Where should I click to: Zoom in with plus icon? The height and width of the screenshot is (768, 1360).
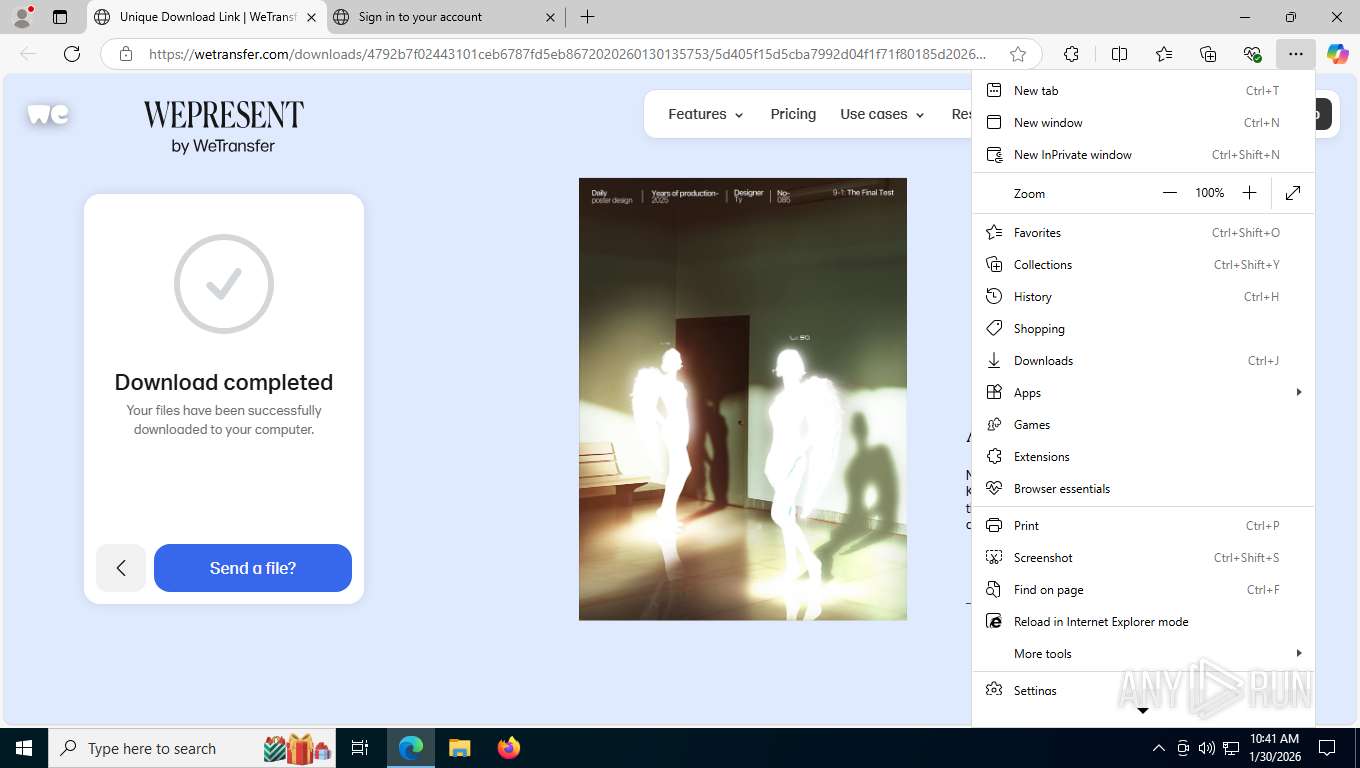coord(1249,193)
